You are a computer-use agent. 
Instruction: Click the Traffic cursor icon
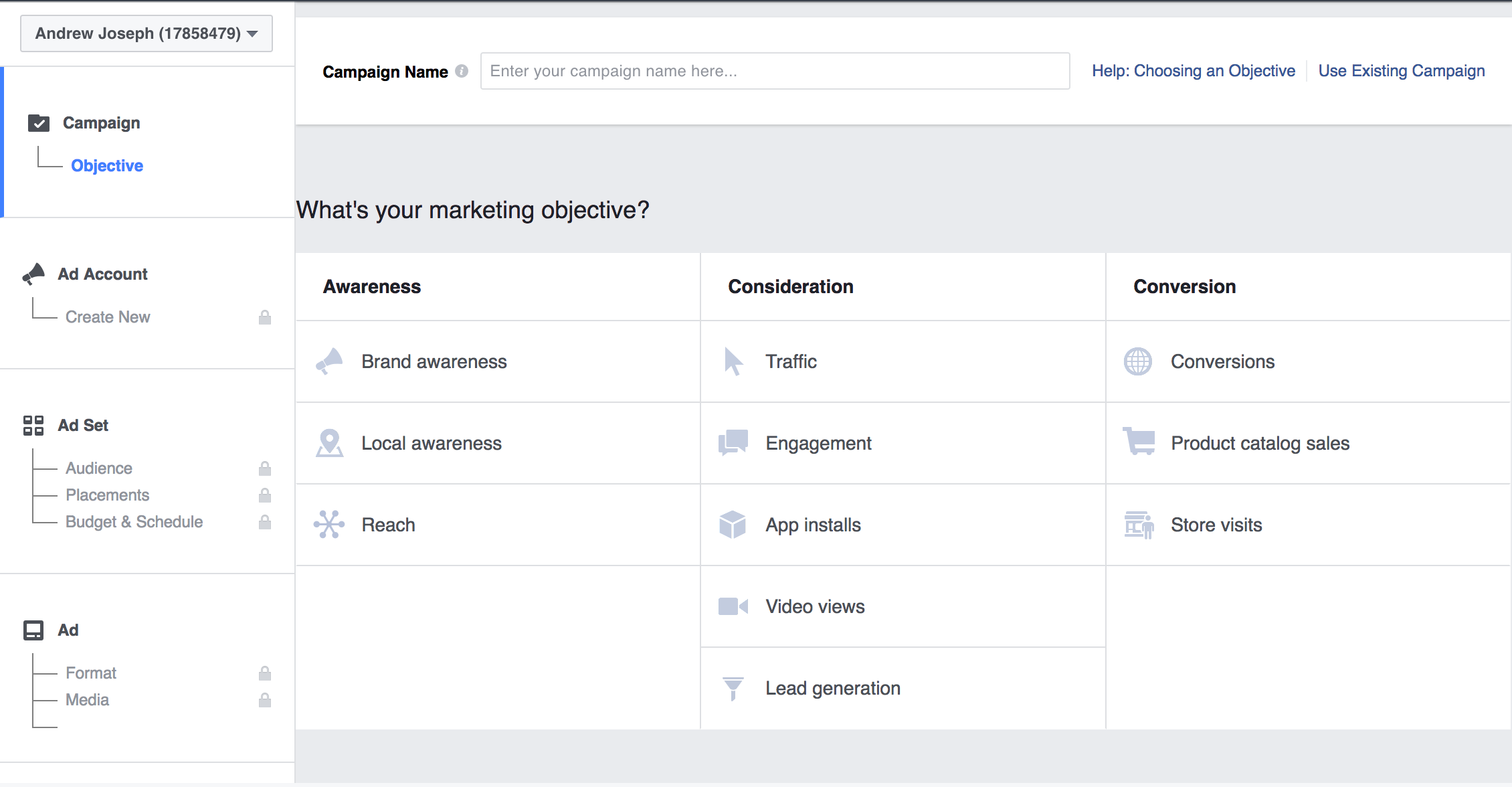pyautogui.click(x=733, y=361)
